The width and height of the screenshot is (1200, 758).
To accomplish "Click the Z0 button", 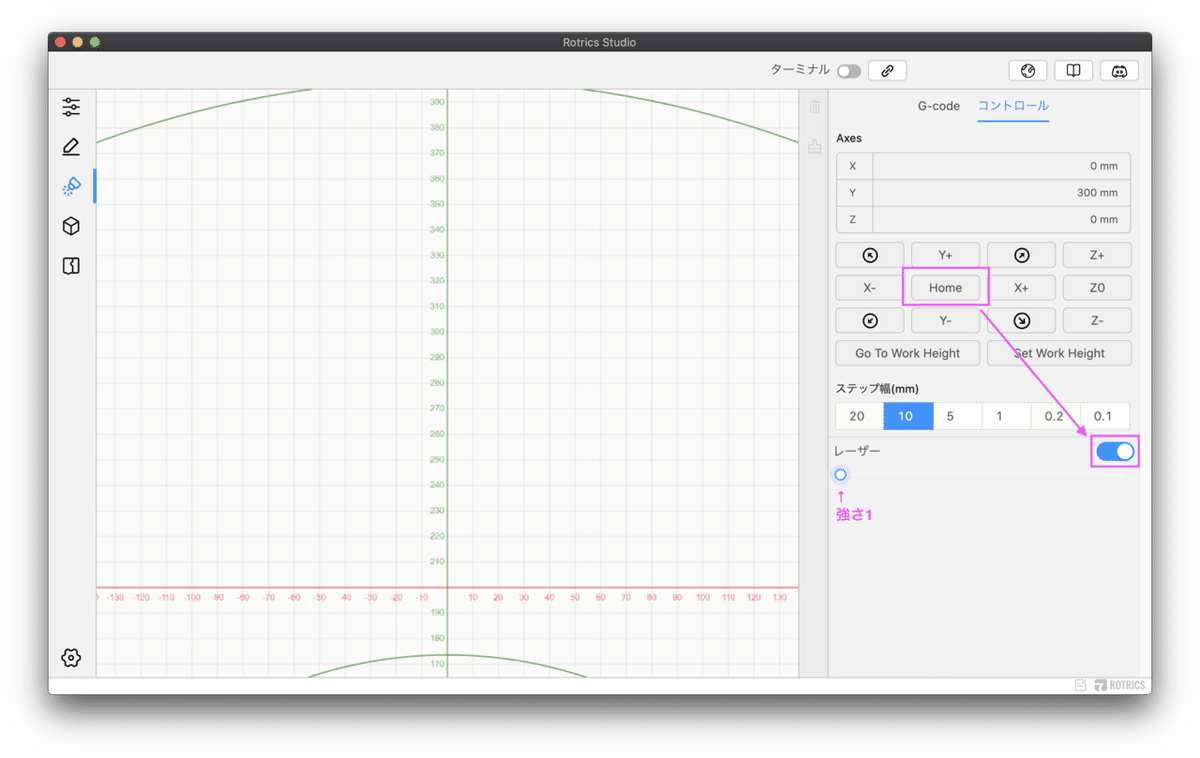I will 1097,288.
